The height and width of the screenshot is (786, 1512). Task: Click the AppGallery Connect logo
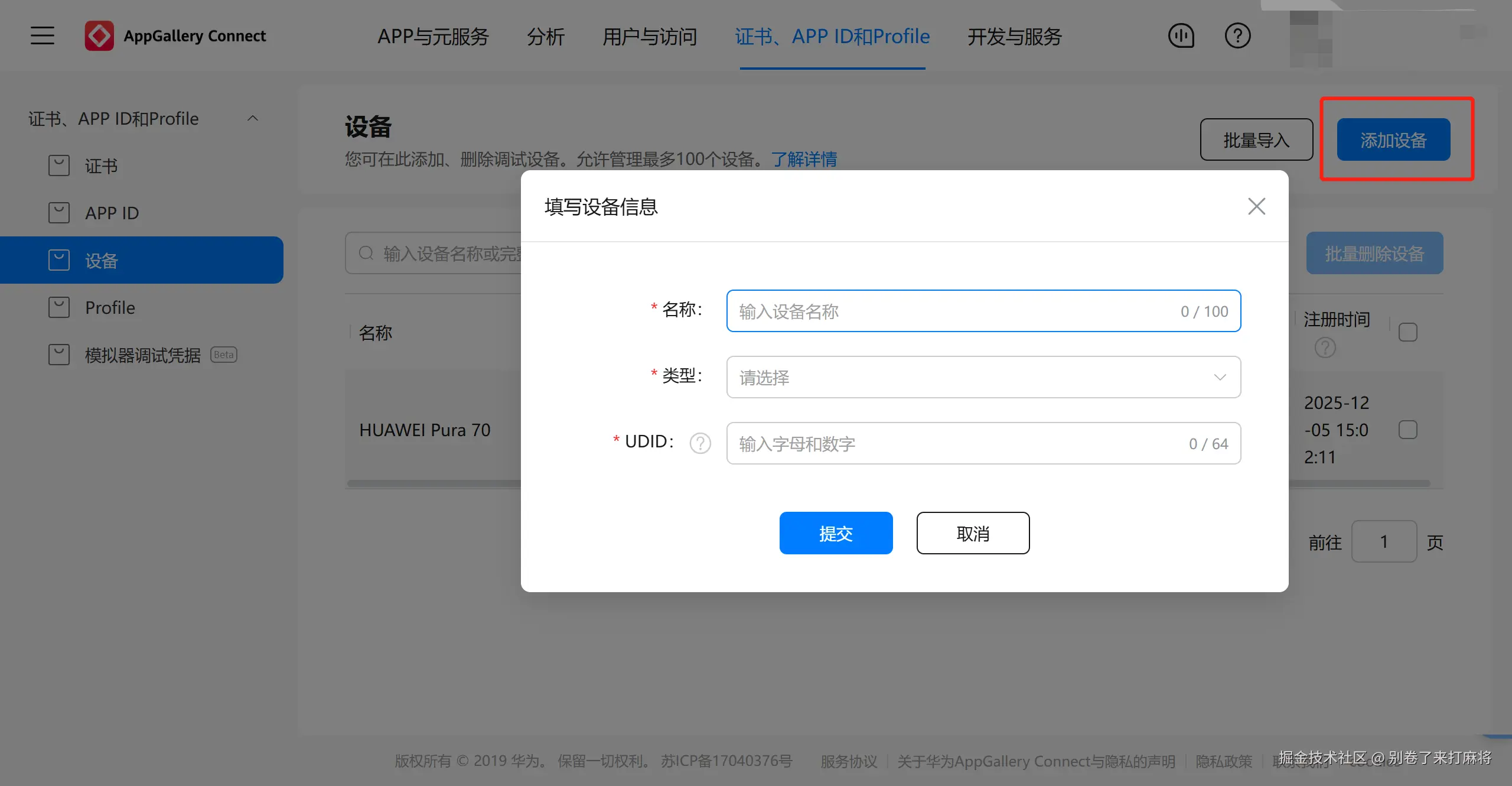pyautogui.click(x=99, y=36)
